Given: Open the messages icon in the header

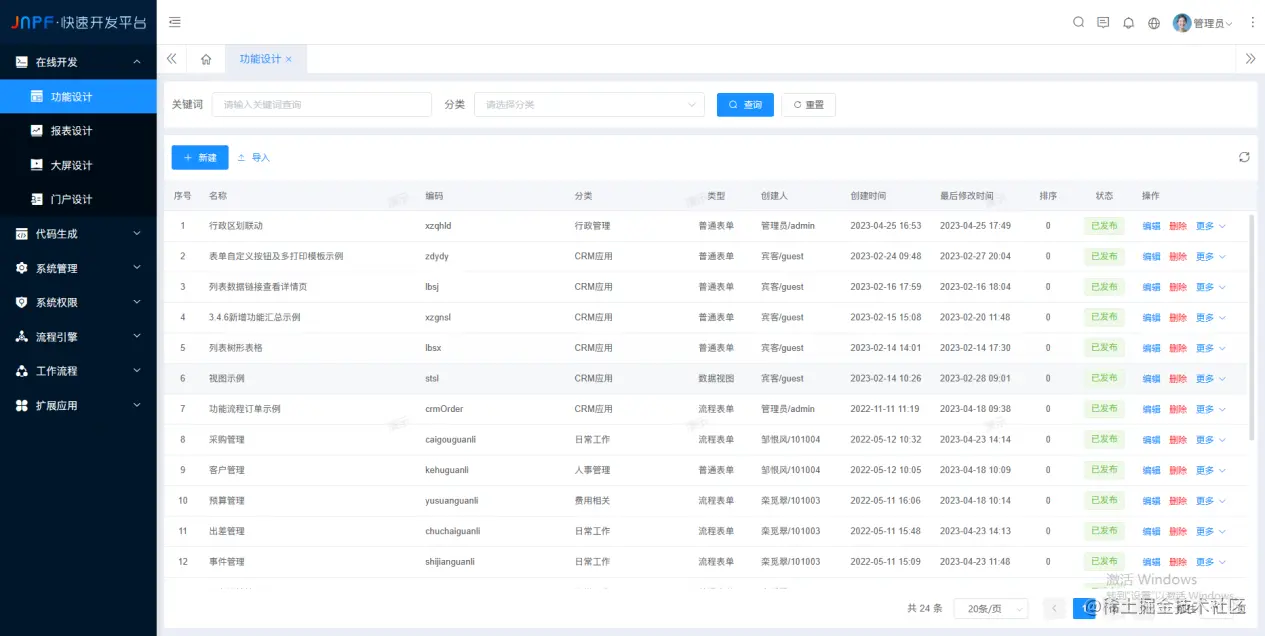Looking at the screenshot, I should (1103, 22).
